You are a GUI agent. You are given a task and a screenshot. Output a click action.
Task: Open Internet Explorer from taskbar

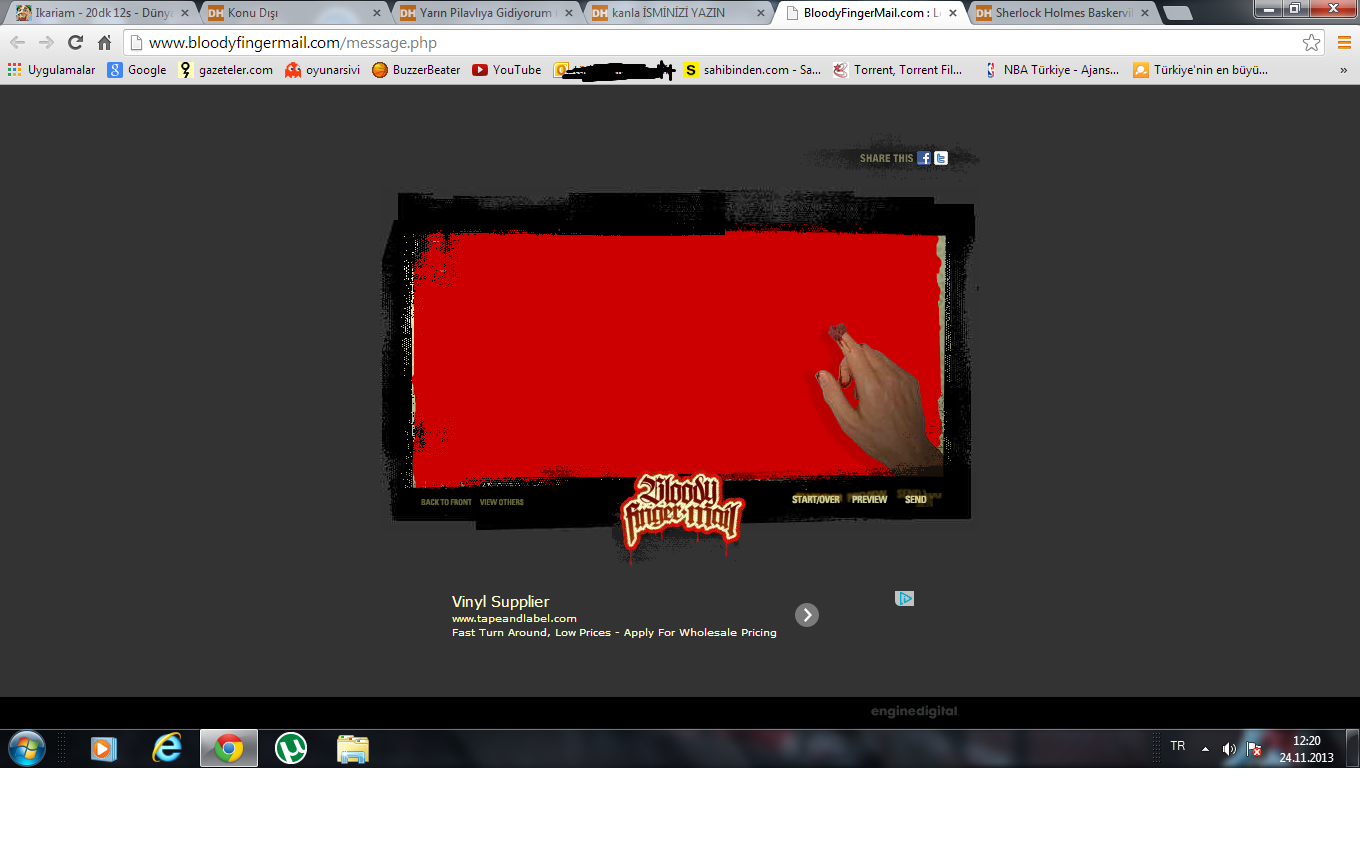[x=166, y=748]
